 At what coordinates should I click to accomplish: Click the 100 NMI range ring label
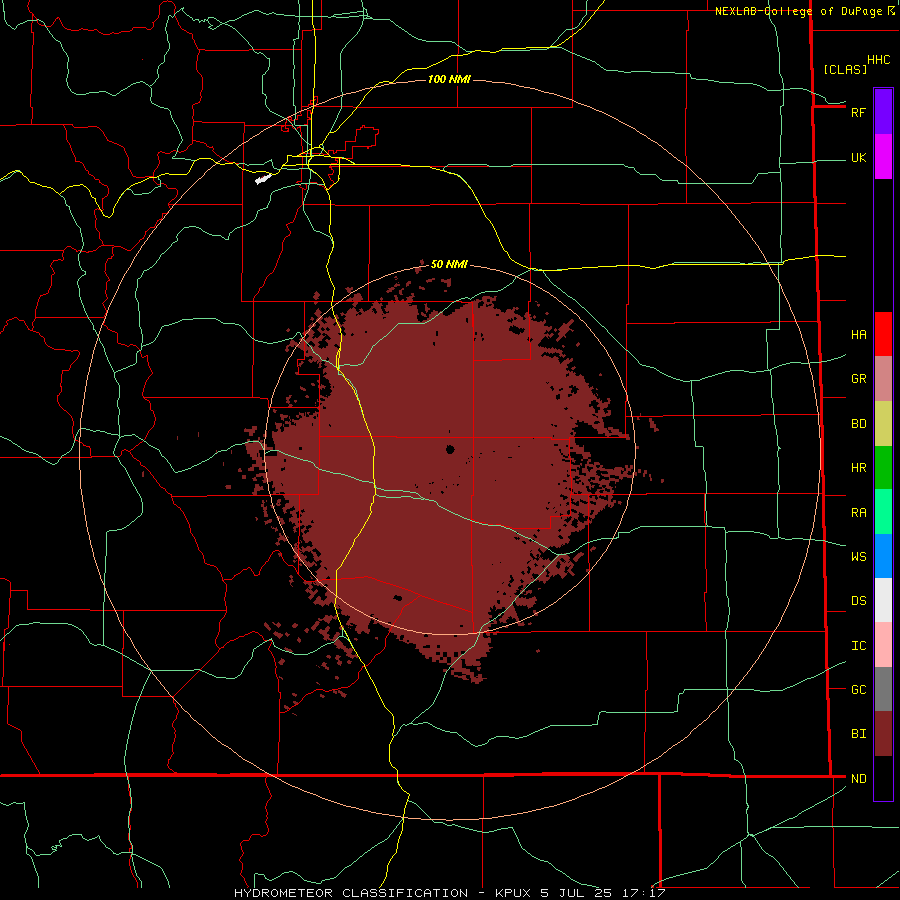(449, 79)
